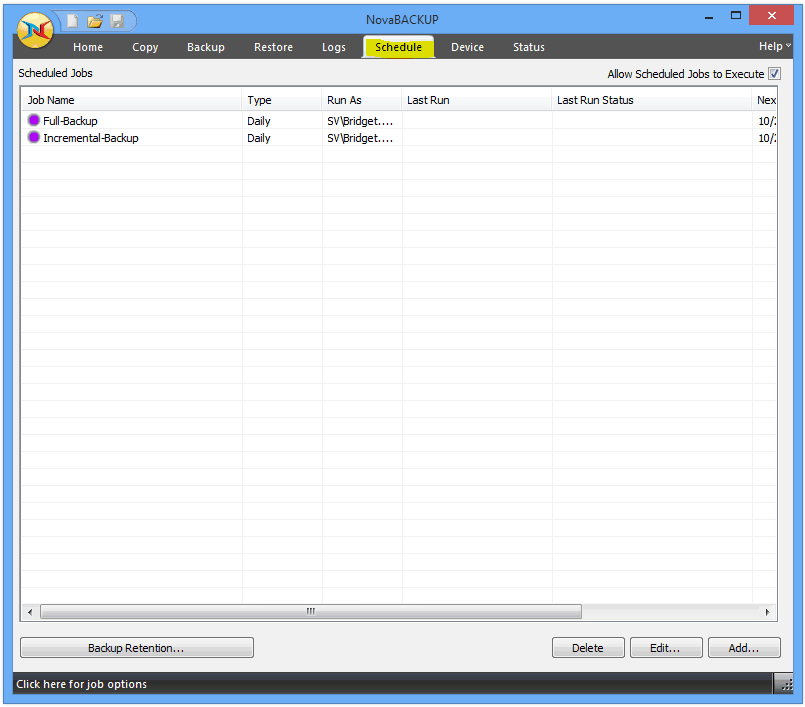
Task: Select the Full-Backup job row
Action: 398,121
